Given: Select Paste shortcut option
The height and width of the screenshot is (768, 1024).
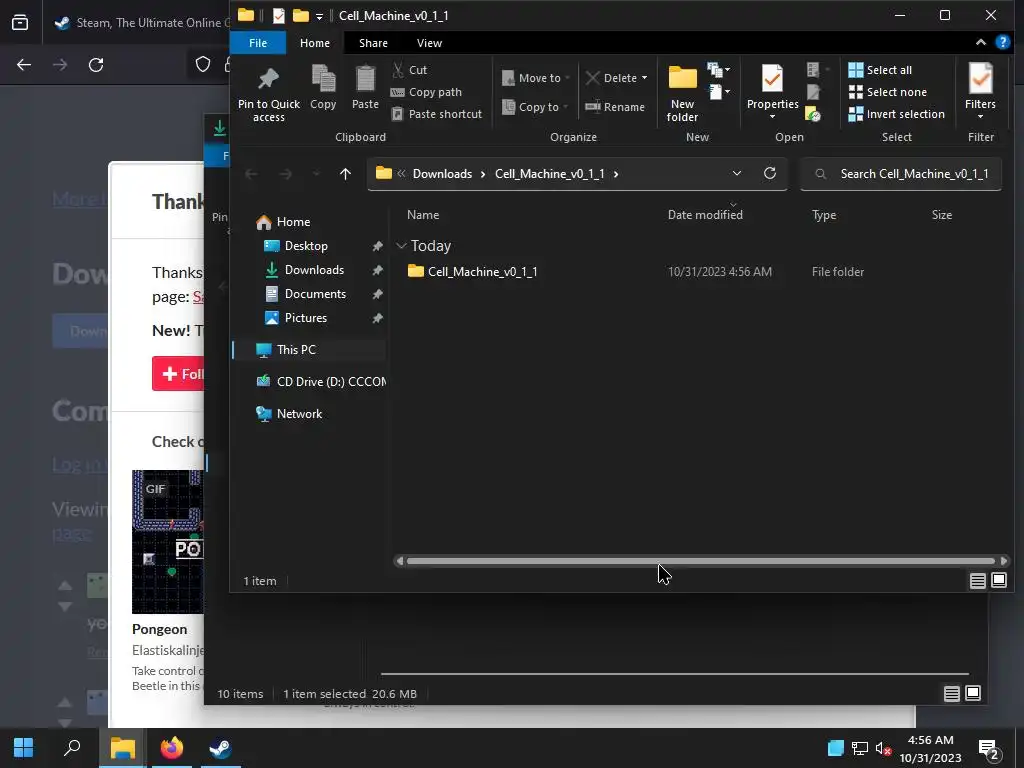Looking at the screenshot, I should (x=436, y=114).
